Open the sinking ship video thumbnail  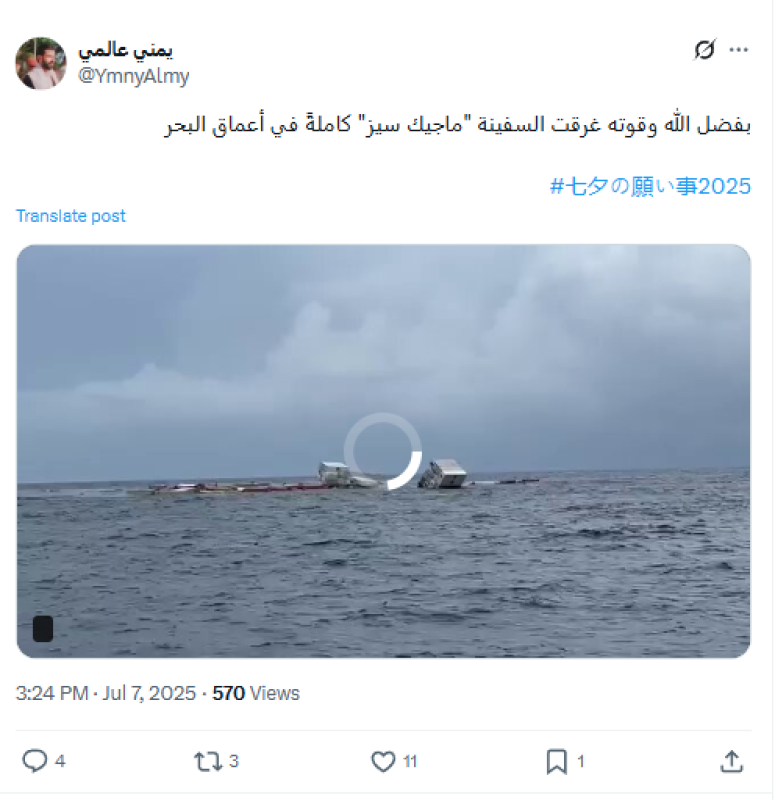(x=383, y=451)
